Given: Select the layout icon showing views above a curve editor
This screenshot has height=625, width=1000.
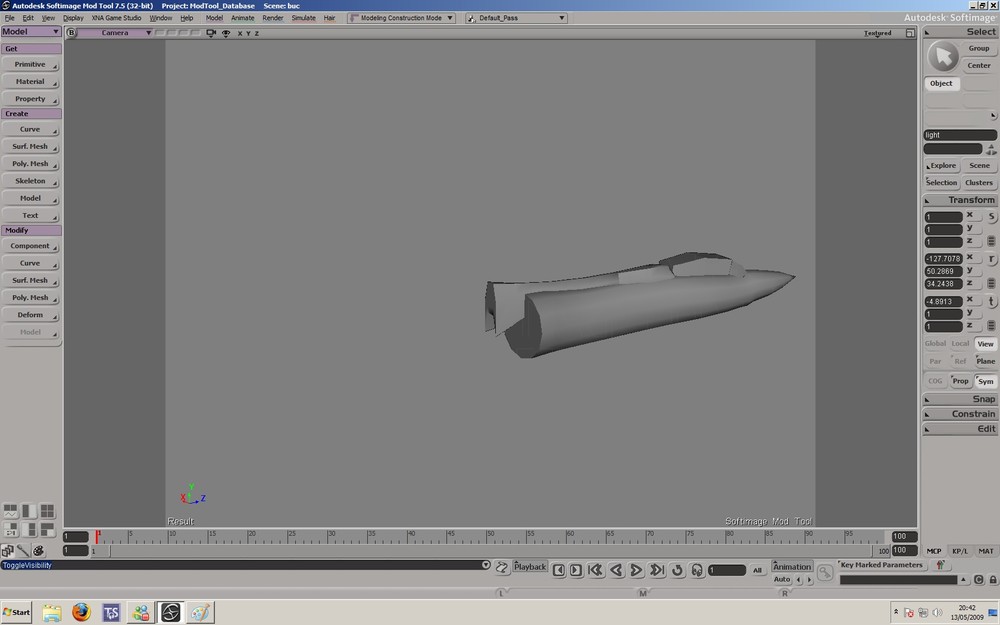Looking at the screenshot, I should tap(10, 511).
